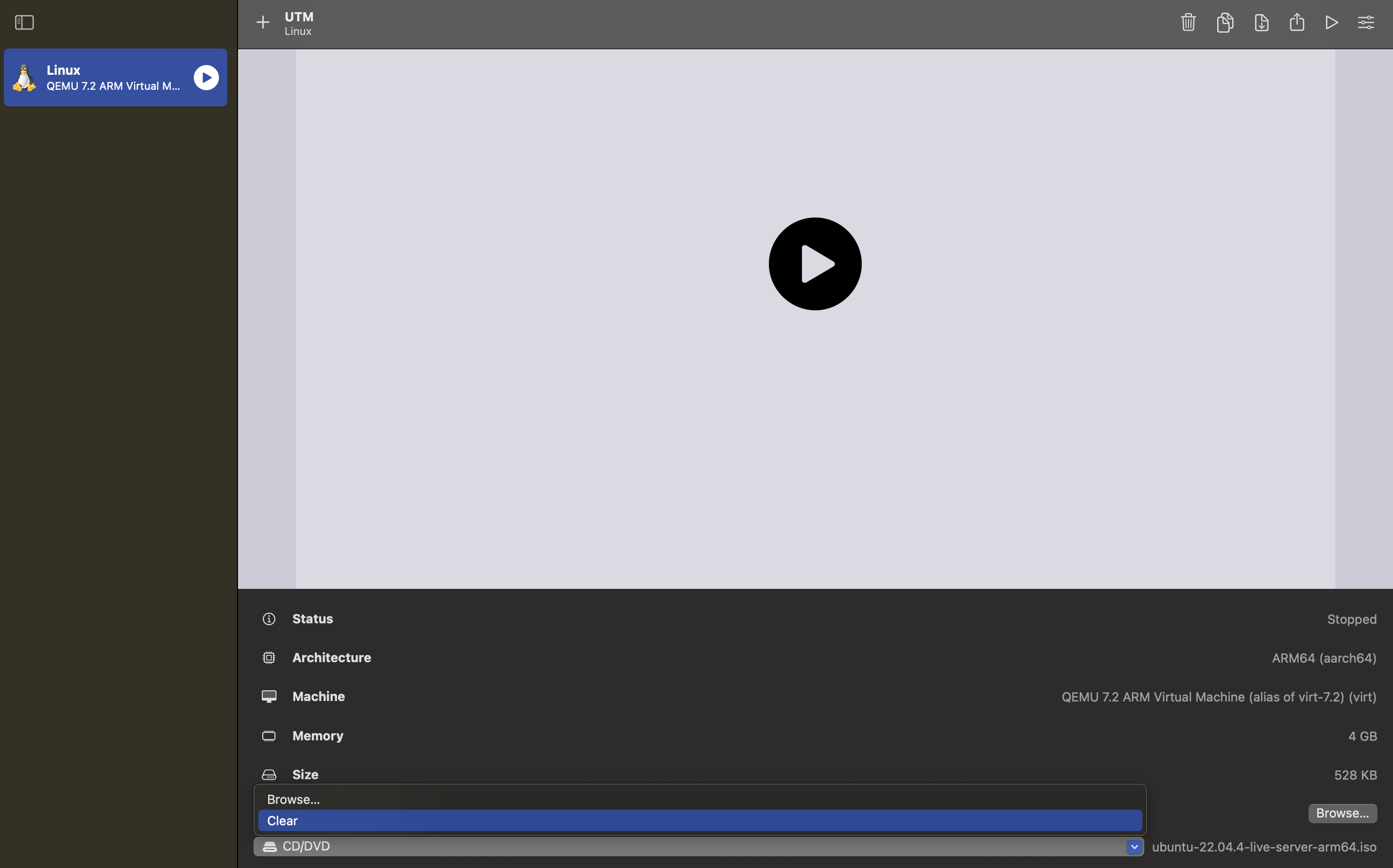Click the Architecture chip icon
This screenshot has width=1393, height=868.
269,658
